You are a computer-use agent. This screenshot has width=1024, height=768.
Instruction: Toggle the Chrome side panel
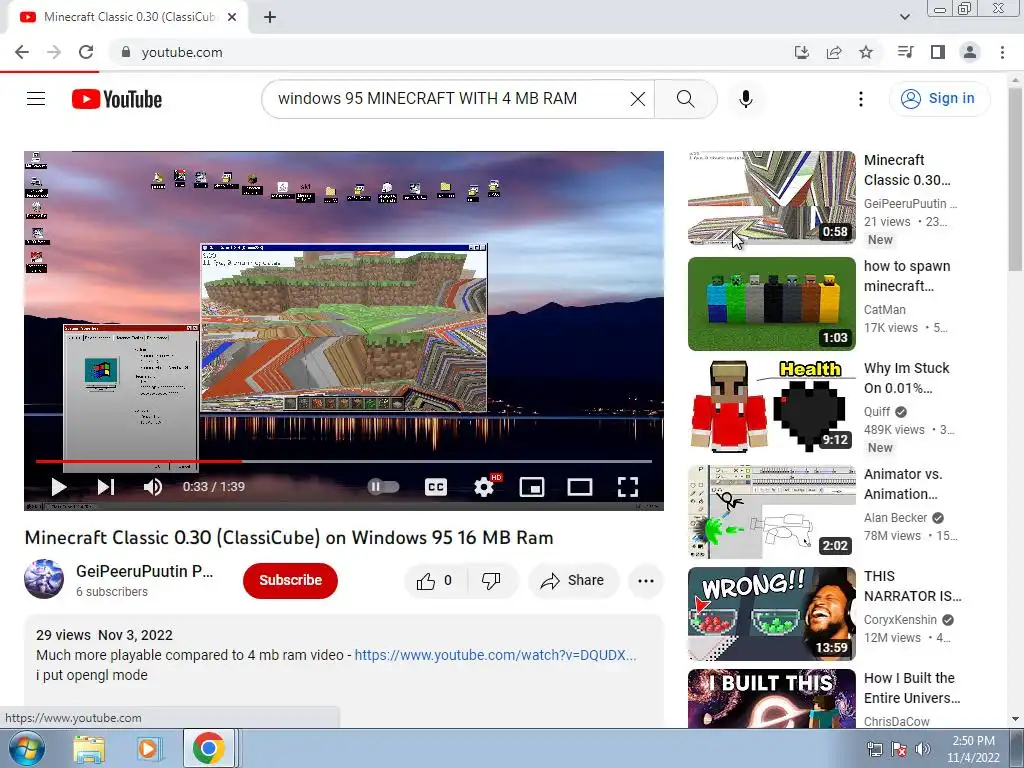click(938, 52)
